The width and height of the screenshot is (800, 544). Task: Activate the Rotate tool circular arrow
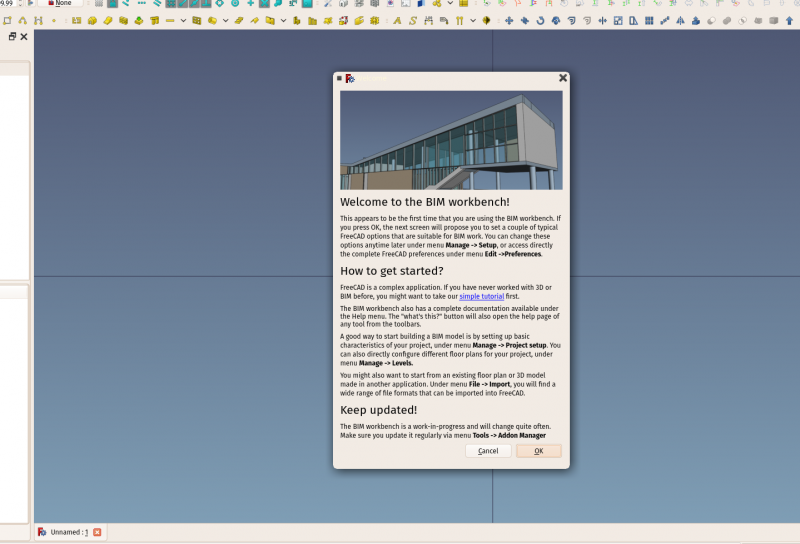tap(540, 21)
